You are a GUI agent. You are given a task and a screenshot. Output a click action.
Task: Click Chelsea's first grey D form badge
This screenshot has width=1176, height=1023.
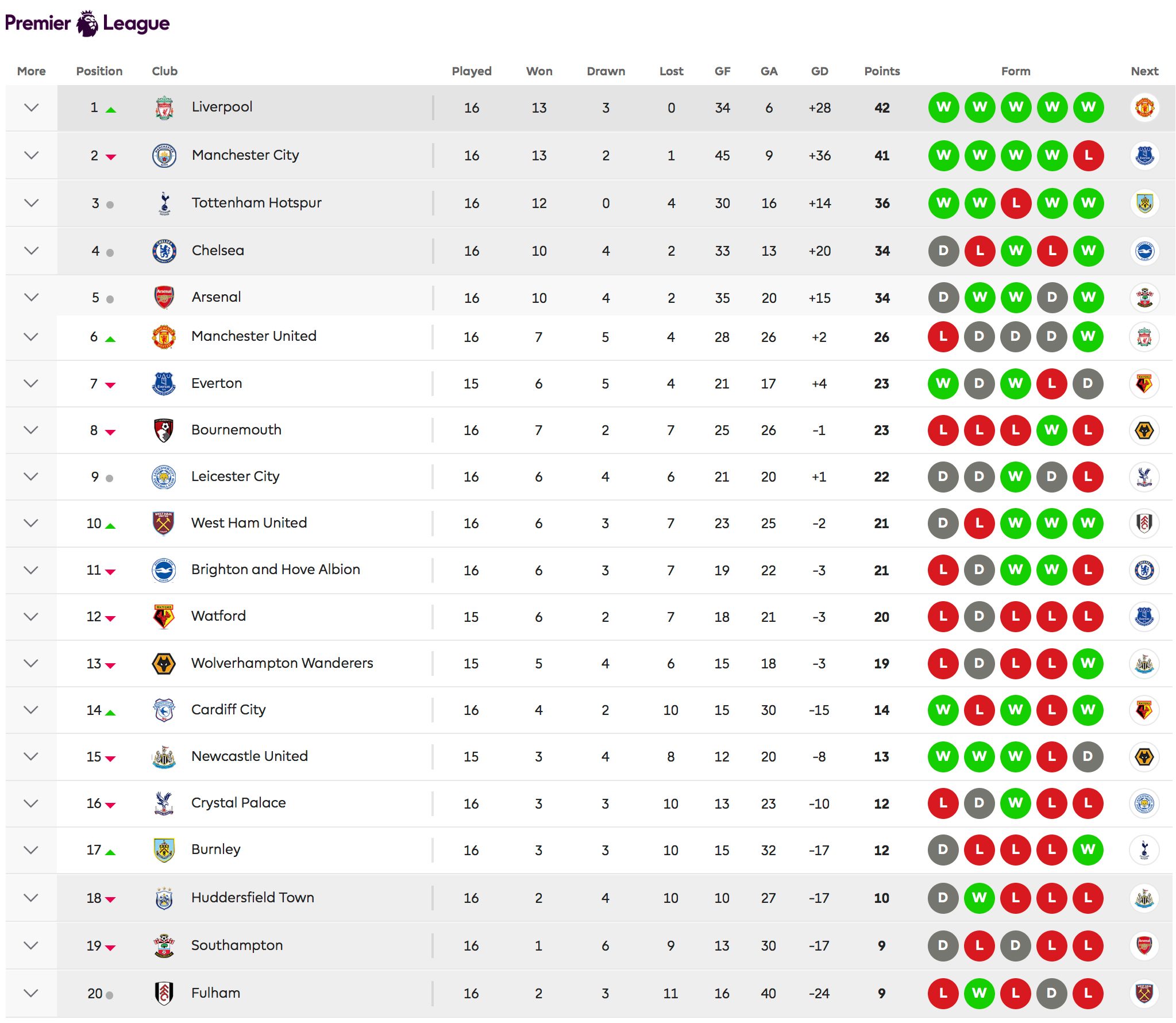pos(943,251)
